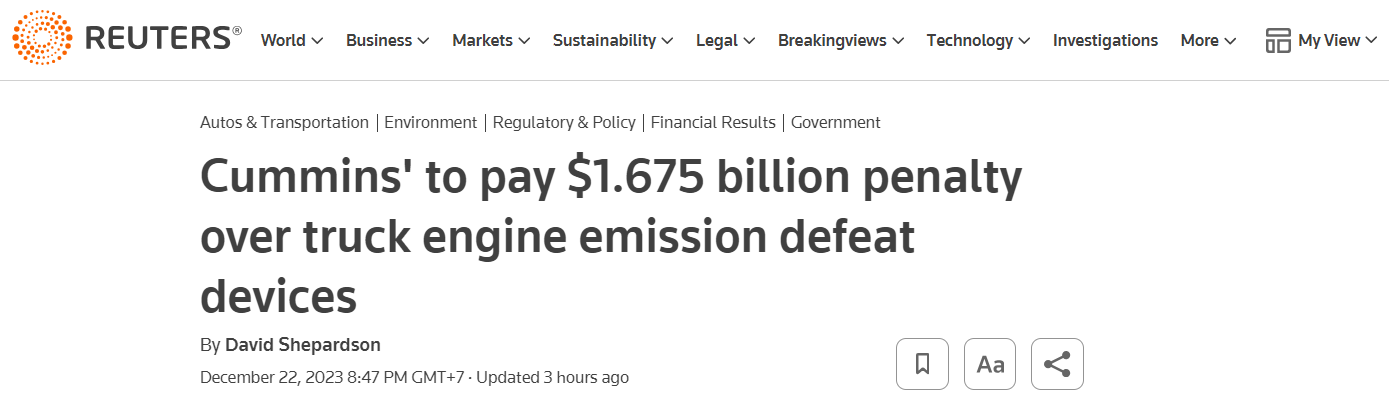Open the More navigation menu
Viewport: 1389px width, 410px height.
coord(1208,40)
